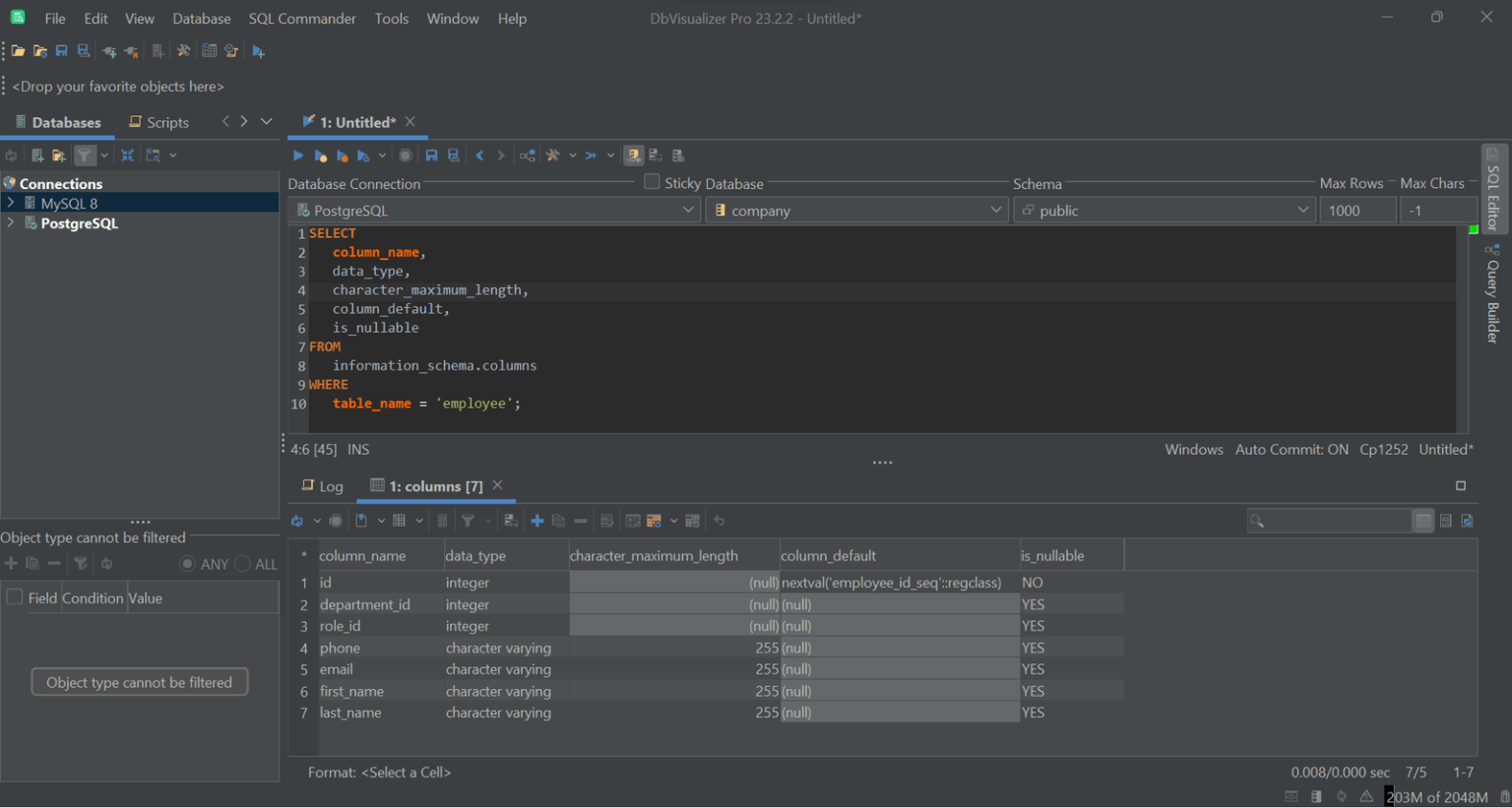Open the PostgreSQL database connection dropdown
Image resolution: width=1512 pixels, height=808 pixels.
[494, 211]
